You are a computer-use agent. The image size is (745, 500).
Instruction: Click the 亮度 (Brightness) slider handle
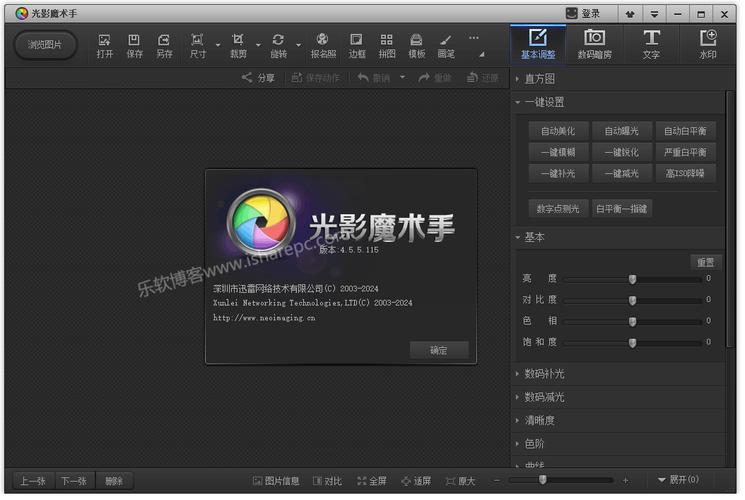tap(632, 279)
